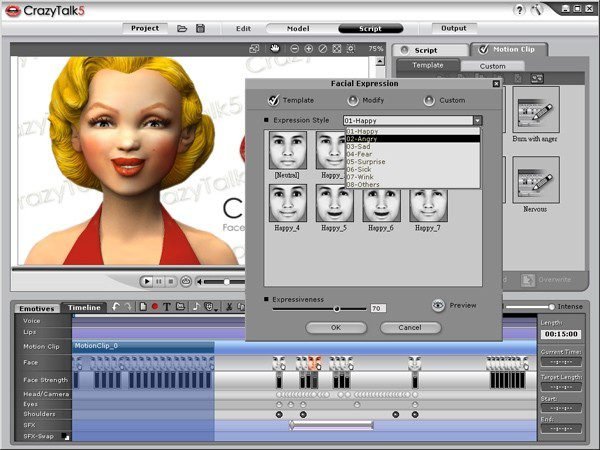Image resolution: width=600 pixels, height=450 pixels.
Task: Select the Neutral face thumbnail
Action: pos(288,150)
